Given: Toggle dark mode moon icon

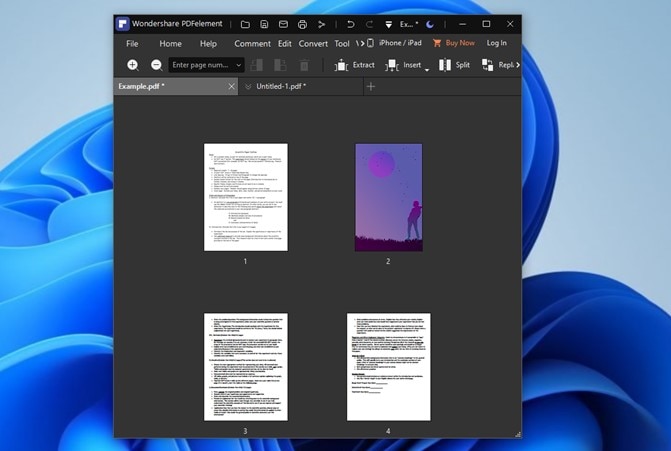Looking at the screenshot, I should 430,24.
